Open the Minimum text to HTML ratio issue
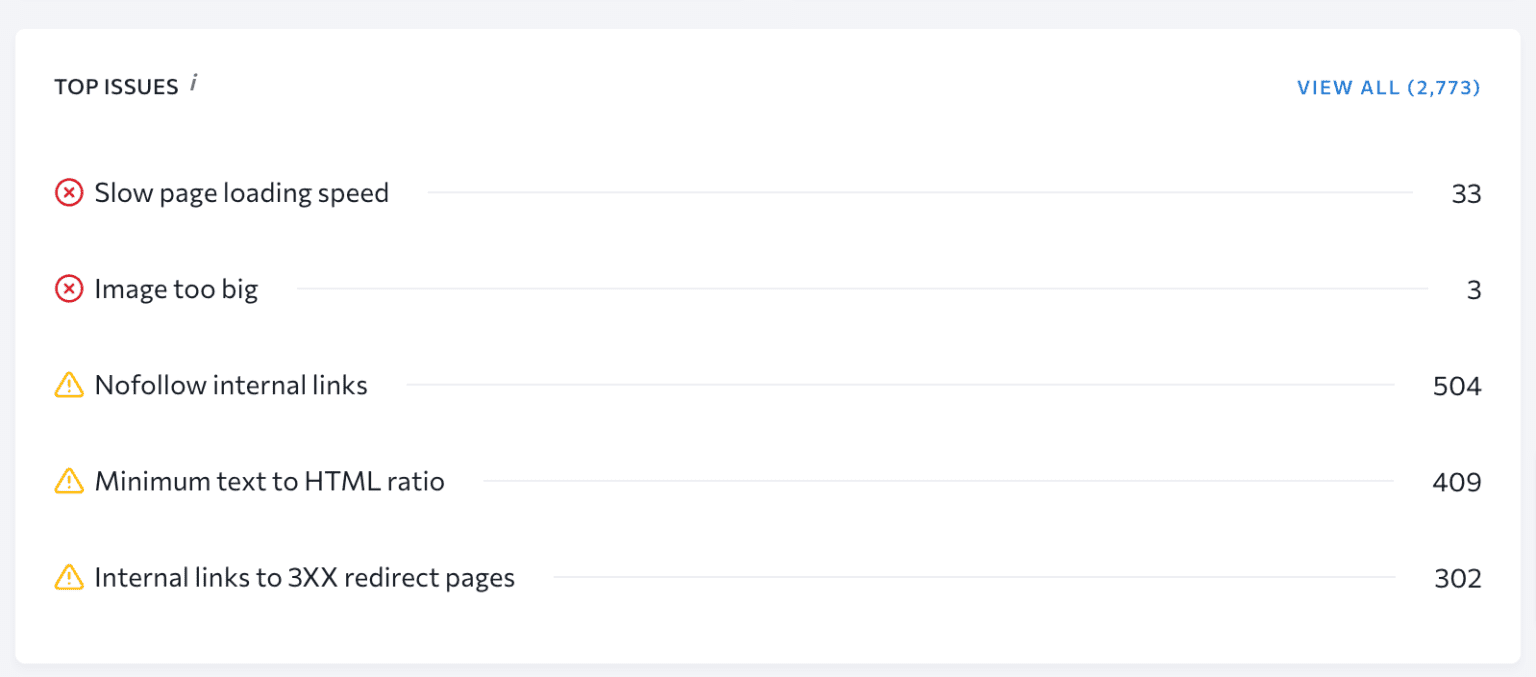Viewport: 1536px width, 677px height. [270, 481]
